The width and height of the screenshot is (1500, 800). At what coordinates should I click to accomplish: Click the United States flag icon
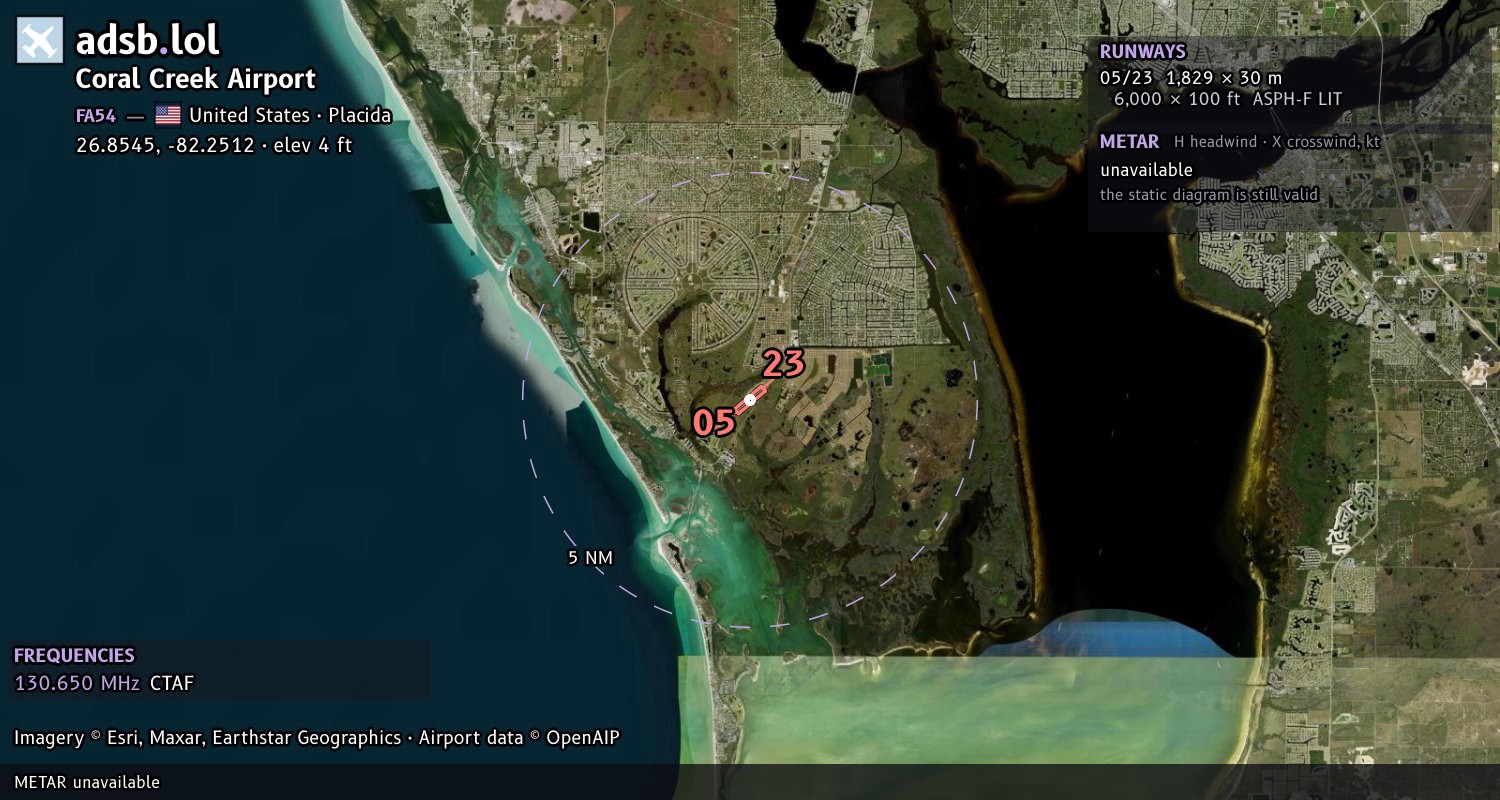[168, 115]
